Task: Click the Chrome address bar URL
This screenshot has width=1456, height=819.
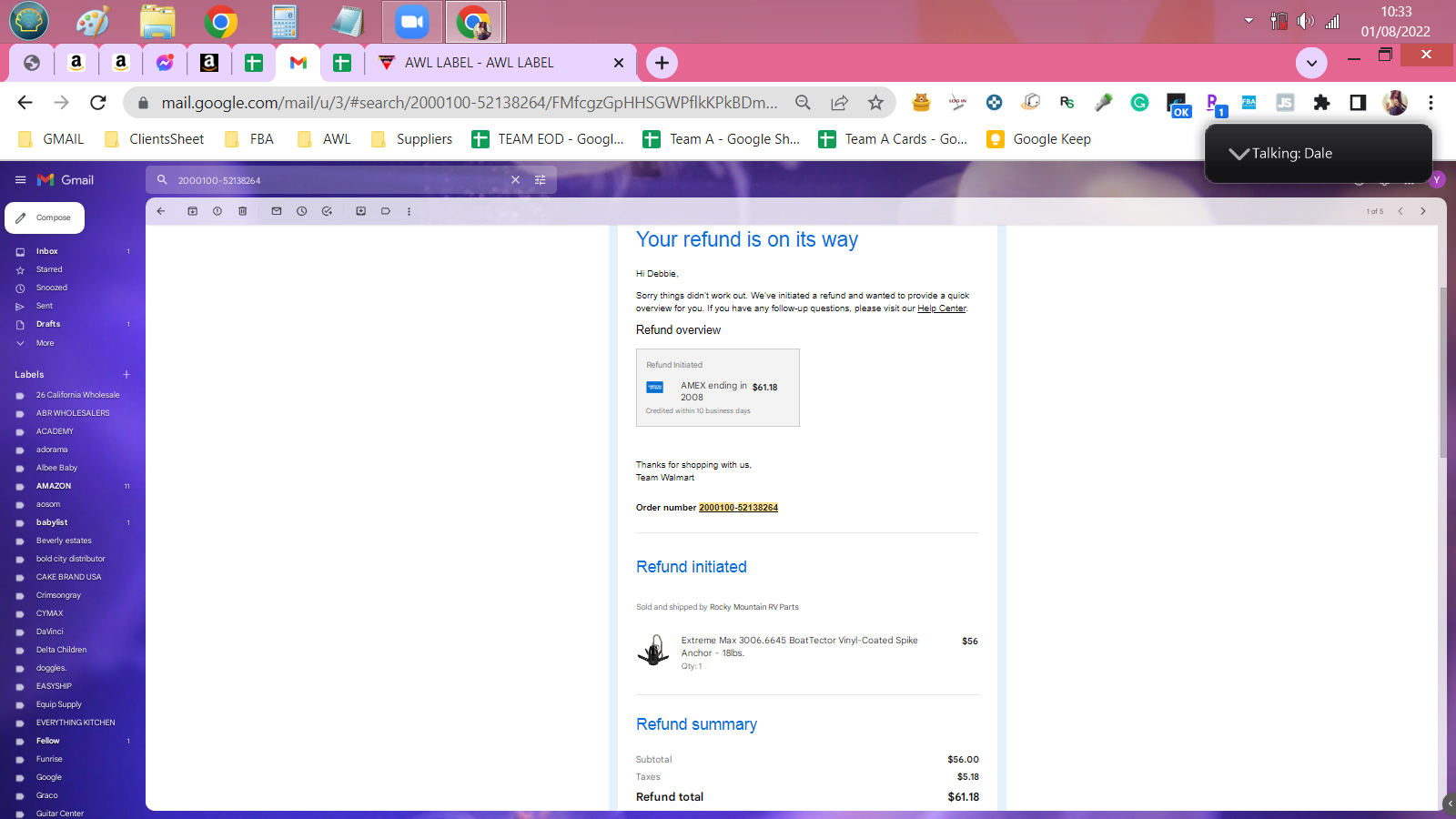Action: [x=470, y=103]
